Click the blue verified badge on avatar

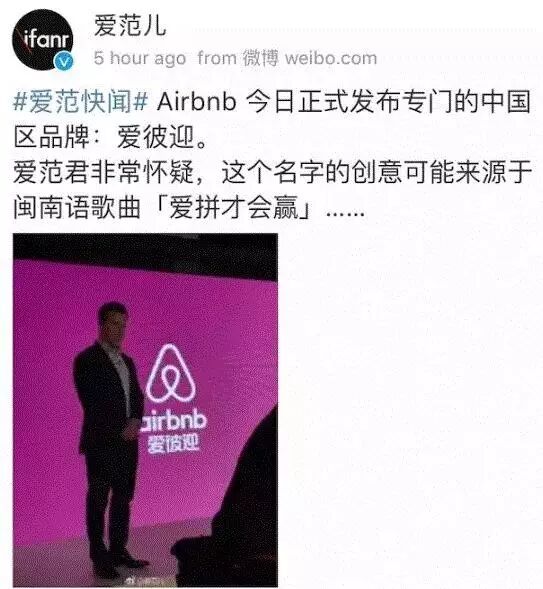point(63,61)
